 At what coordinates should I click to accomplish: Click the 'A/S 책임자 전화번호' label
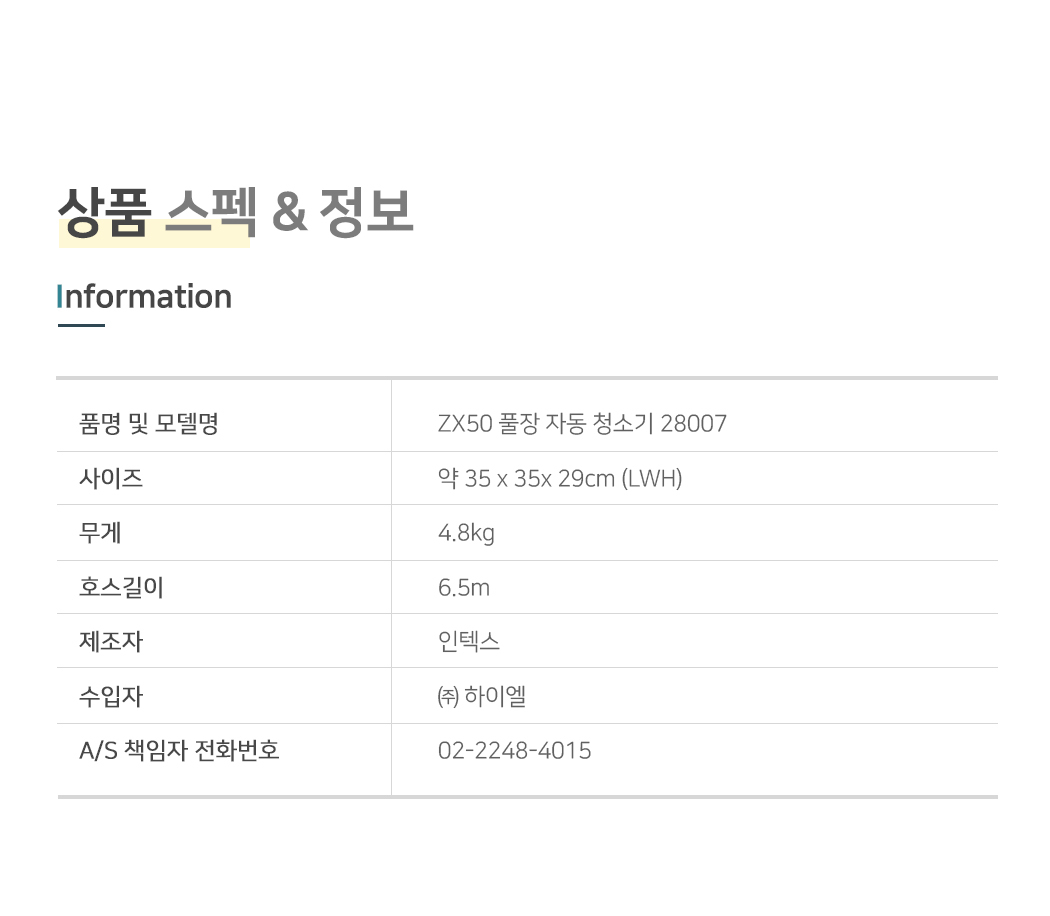click(179, 751)
